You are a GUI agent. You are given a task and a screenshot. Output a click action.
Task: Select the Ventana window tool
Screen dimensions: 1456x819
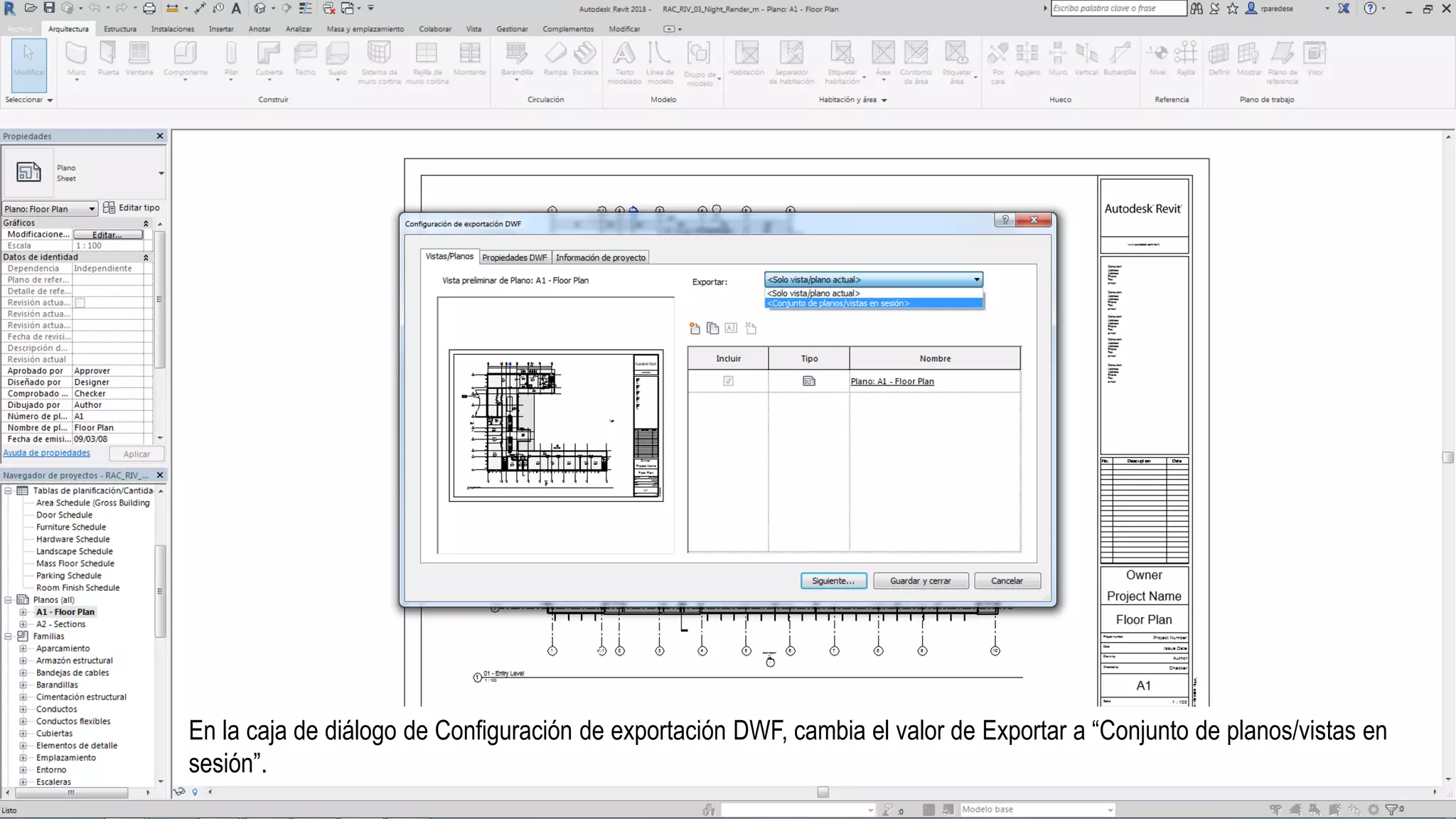click(x=139, y=60)
